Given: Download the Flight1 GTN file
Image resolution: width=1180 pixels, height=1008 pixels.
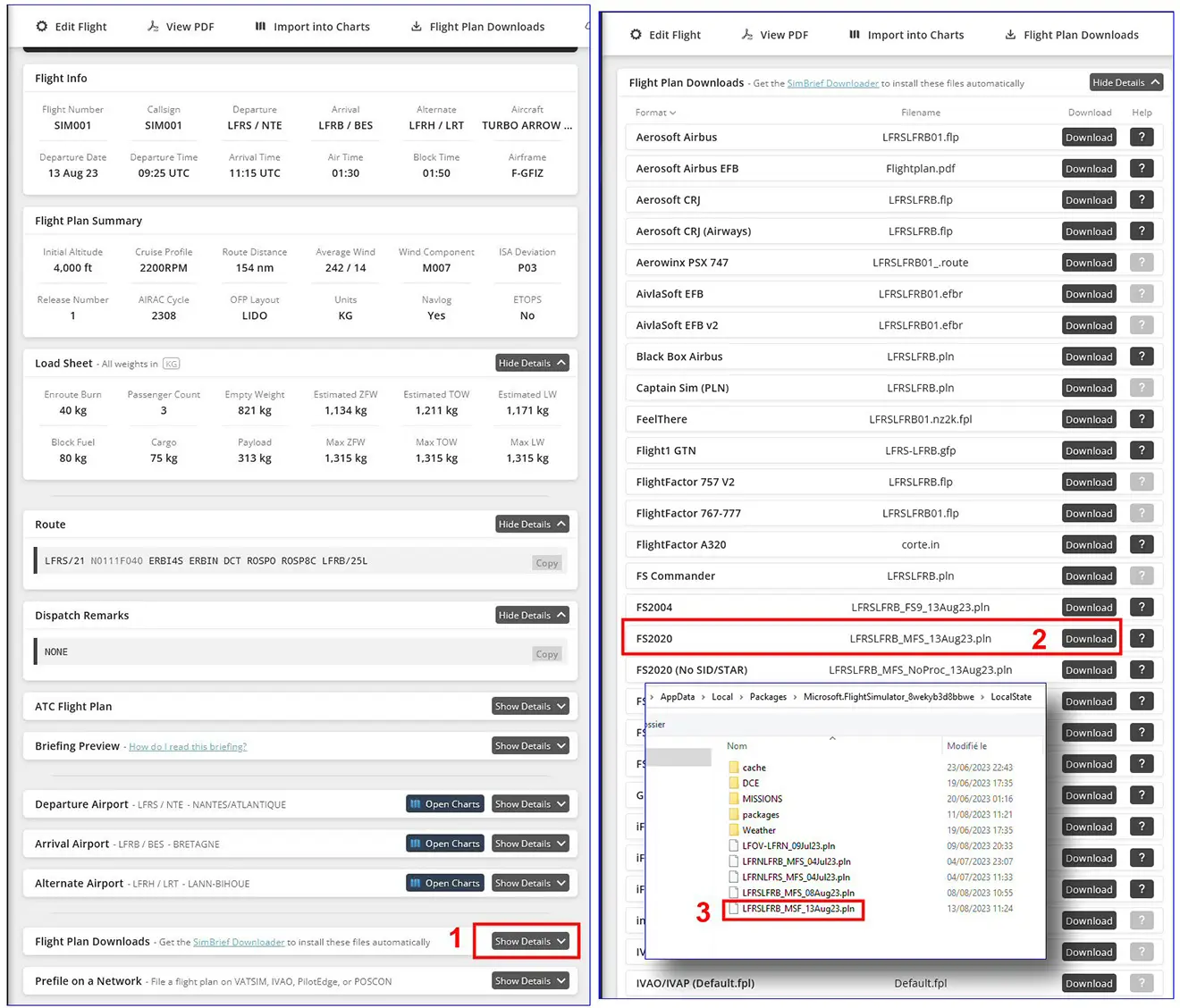Looking at the screenshot, I should click(1088, 451).
